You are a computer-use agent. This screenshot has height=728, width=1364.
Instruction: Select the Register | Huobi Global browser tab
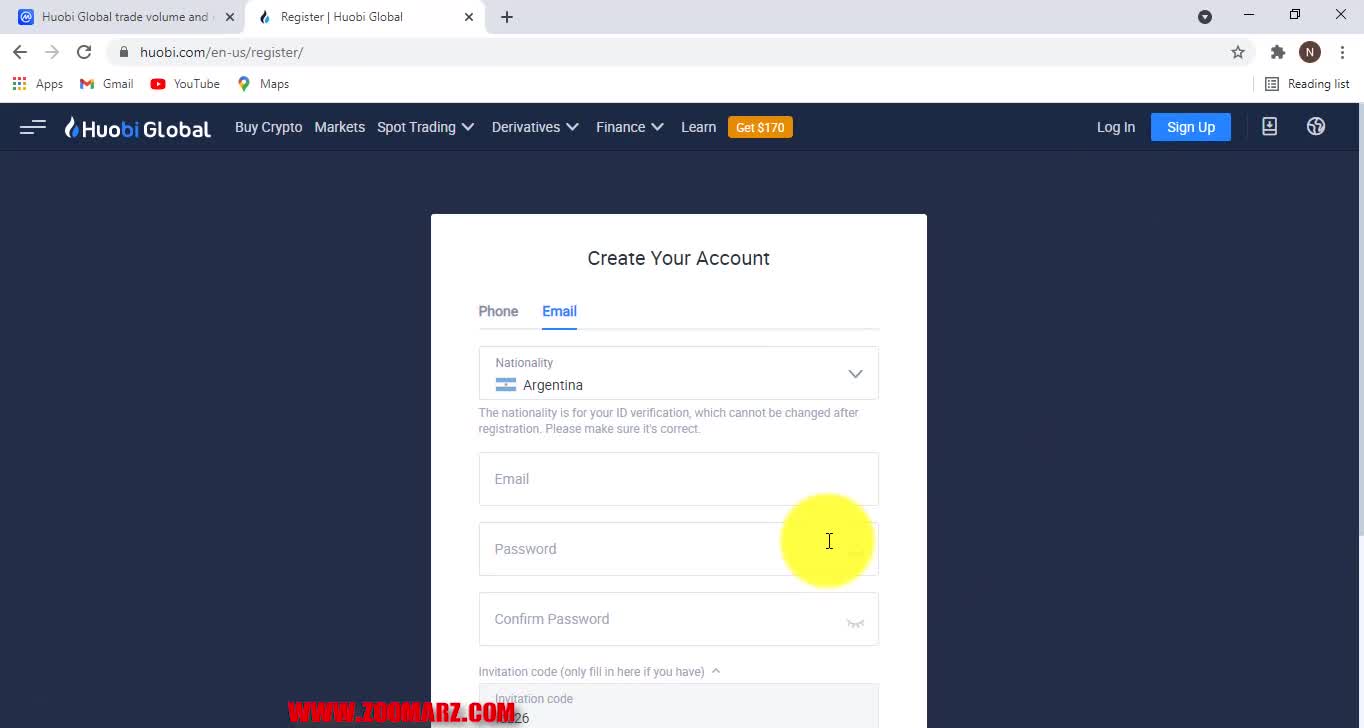click(364, 17)
